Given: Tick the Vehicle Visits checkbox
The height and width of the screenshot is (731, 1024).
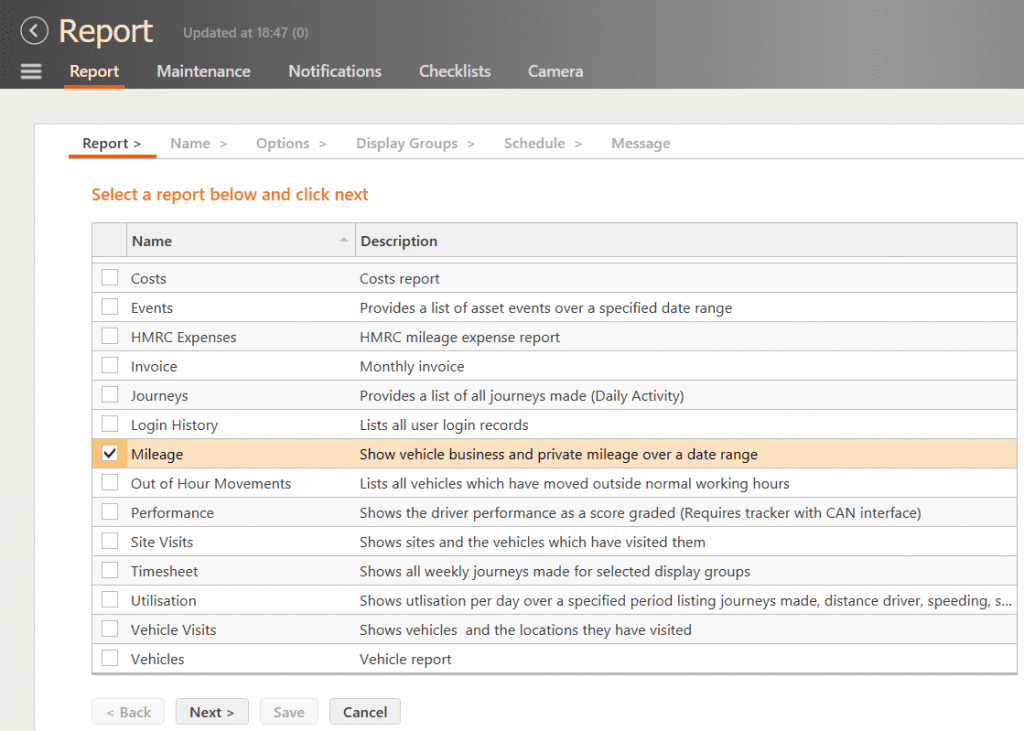Looking at the screenshot, I should (x=110, y=629).
